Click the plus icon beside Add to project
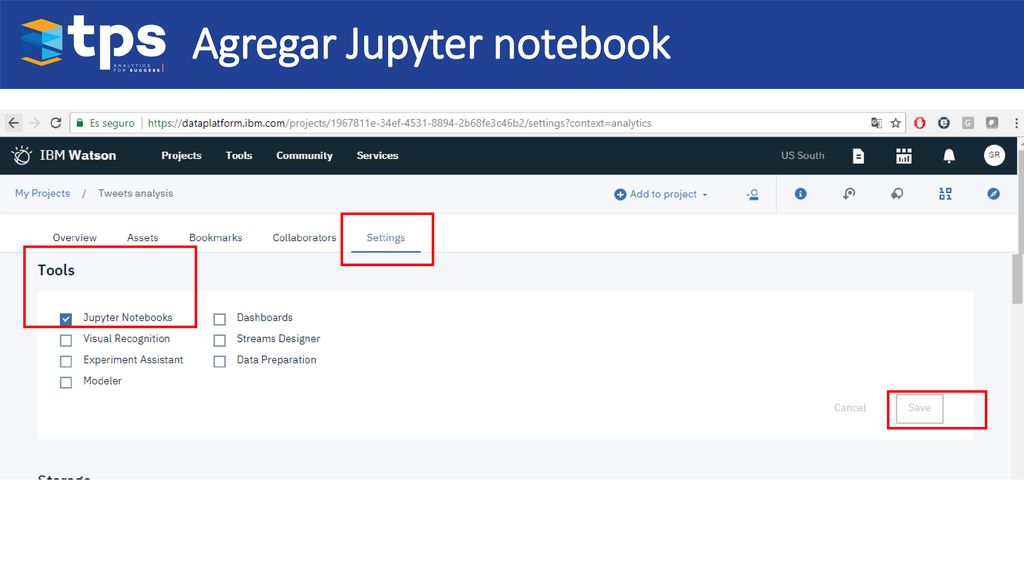Screen dimensions: 1024x576 620,195
